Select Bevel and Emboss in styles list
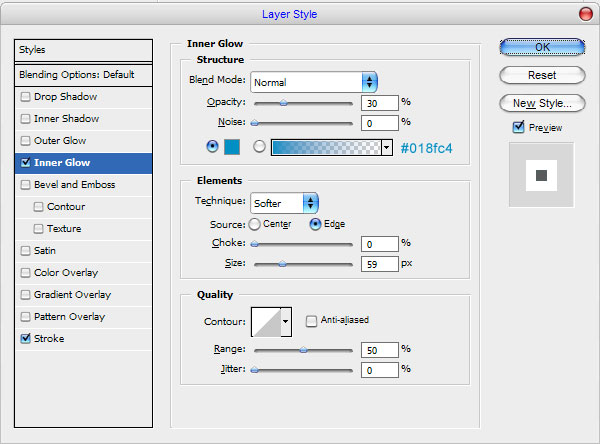Viewport: 600px width, 444px height. coord(75,185)
